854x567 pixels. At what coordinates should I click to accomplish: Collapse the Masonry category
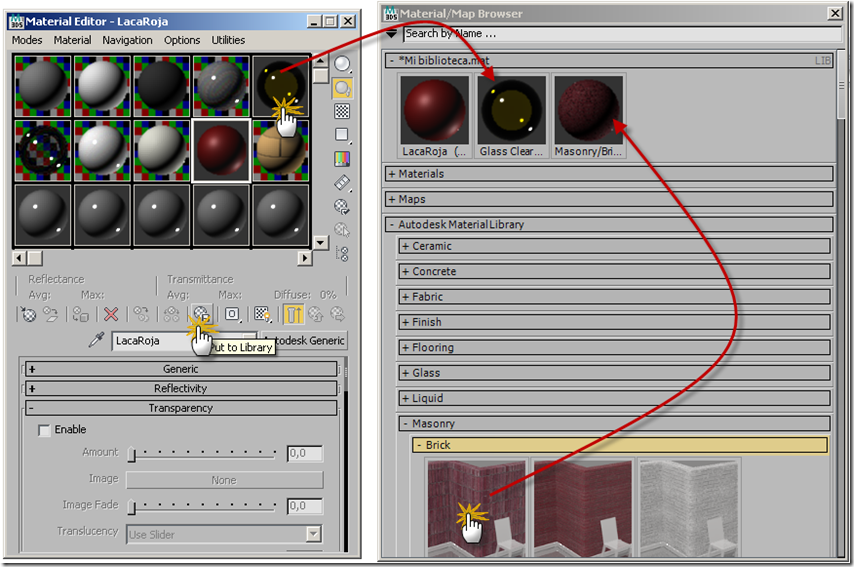coord(615,424)
